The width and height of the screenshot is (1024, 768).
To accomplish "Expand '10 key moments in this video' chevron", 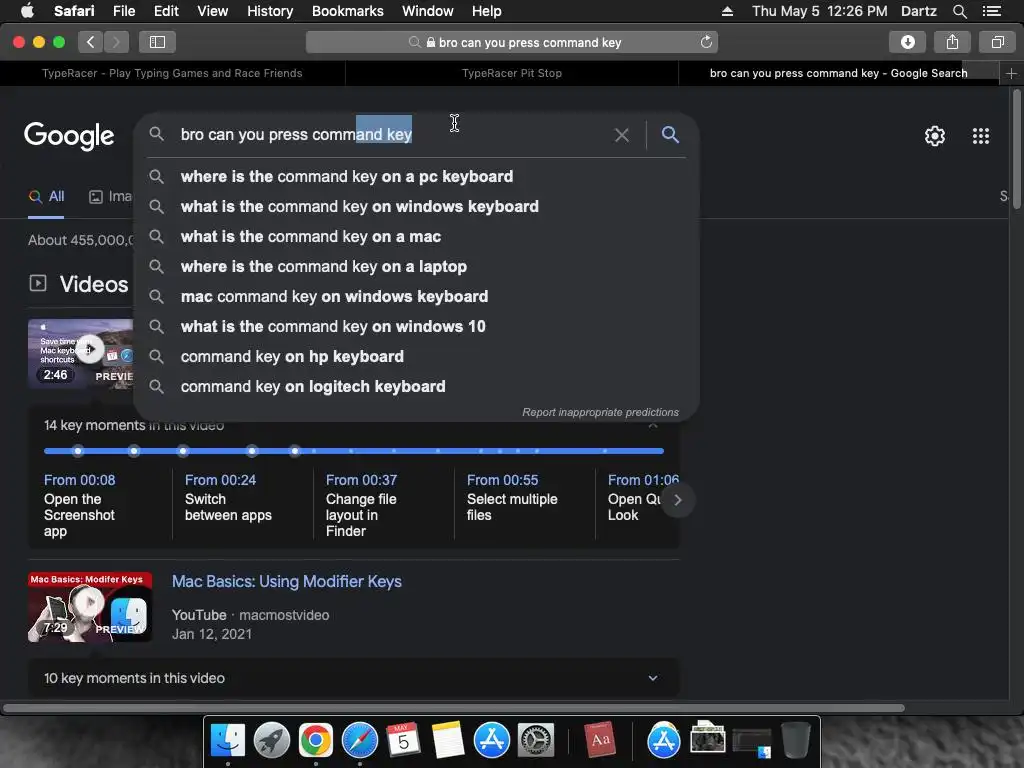I will pos(652,678).
